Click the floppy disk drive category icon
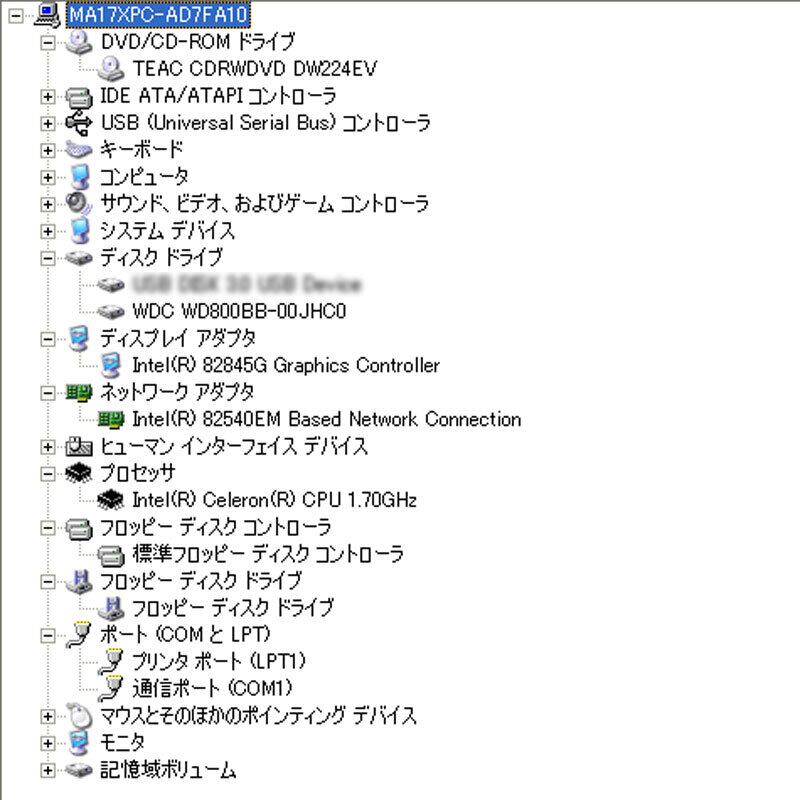The height and width of the screenshot is (800, 800). (x=79, y=581)
